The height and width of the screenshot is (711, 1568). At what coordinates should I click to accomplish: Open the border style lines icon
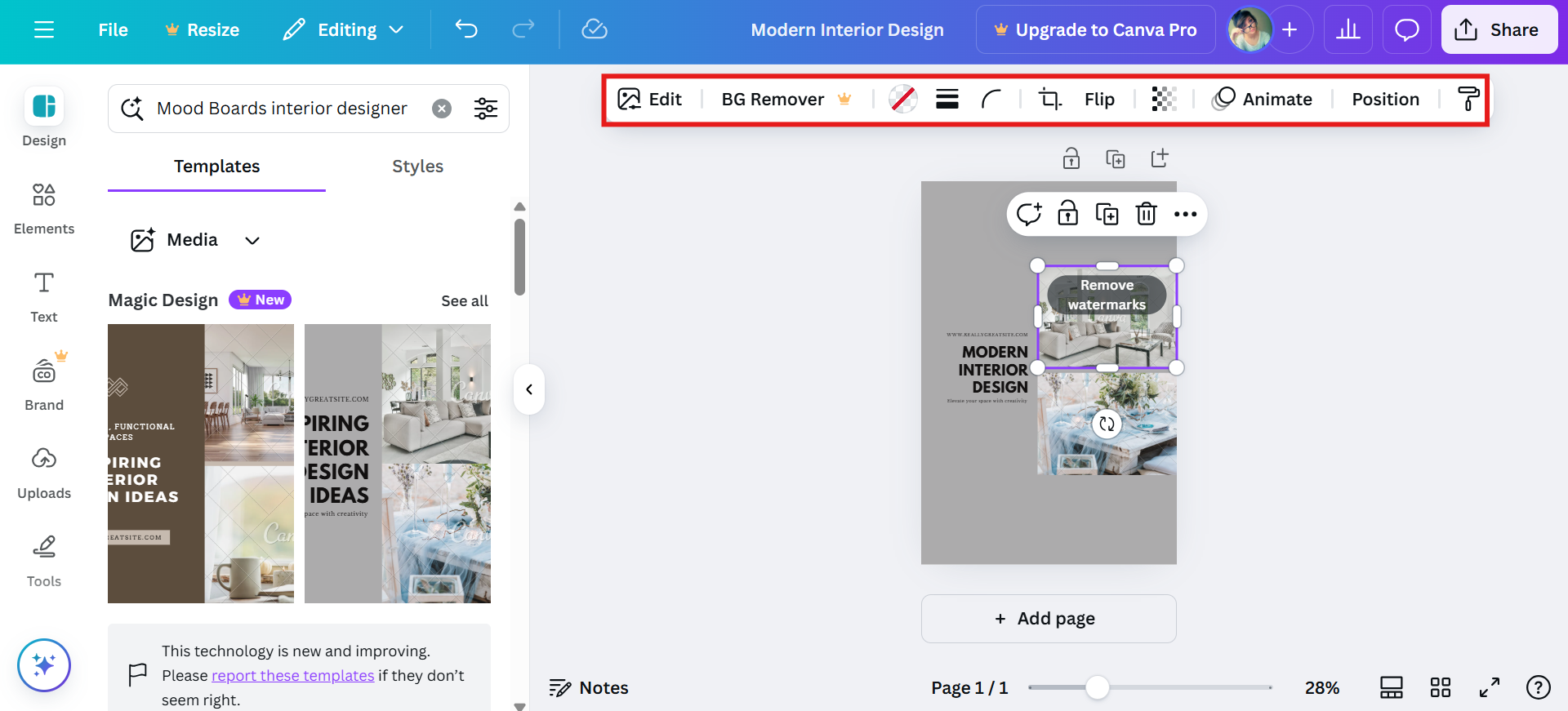[947, 100]
